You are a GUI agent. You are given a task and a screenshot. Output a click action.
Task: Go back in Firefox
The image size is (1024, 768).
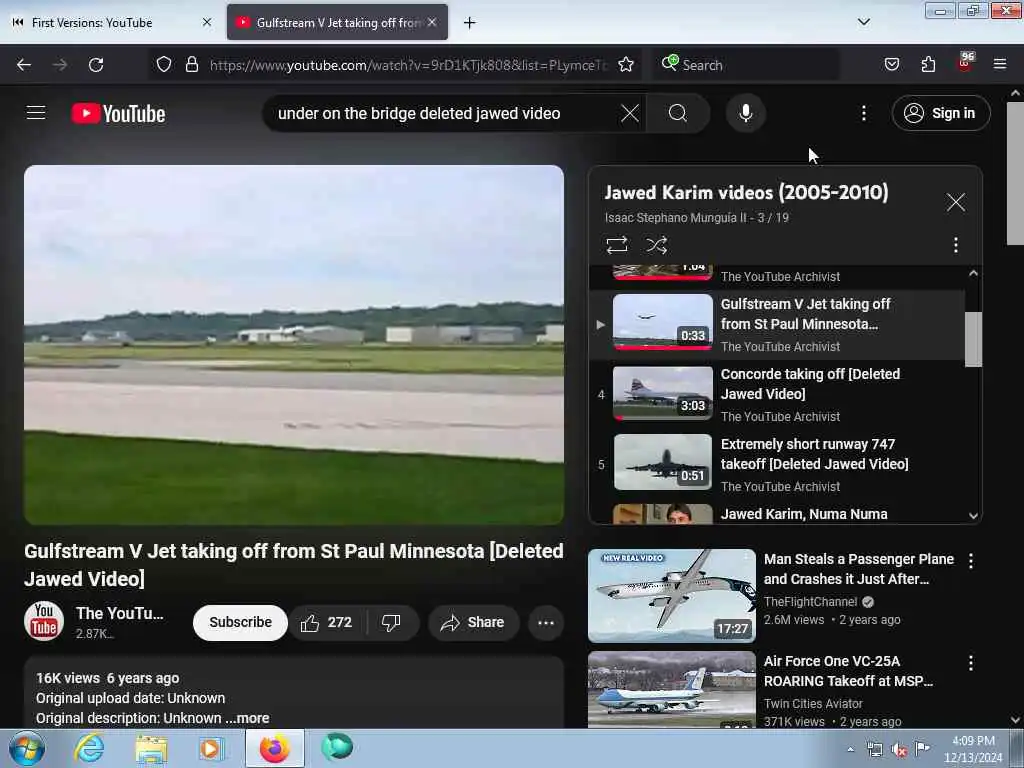pos(24,65)
